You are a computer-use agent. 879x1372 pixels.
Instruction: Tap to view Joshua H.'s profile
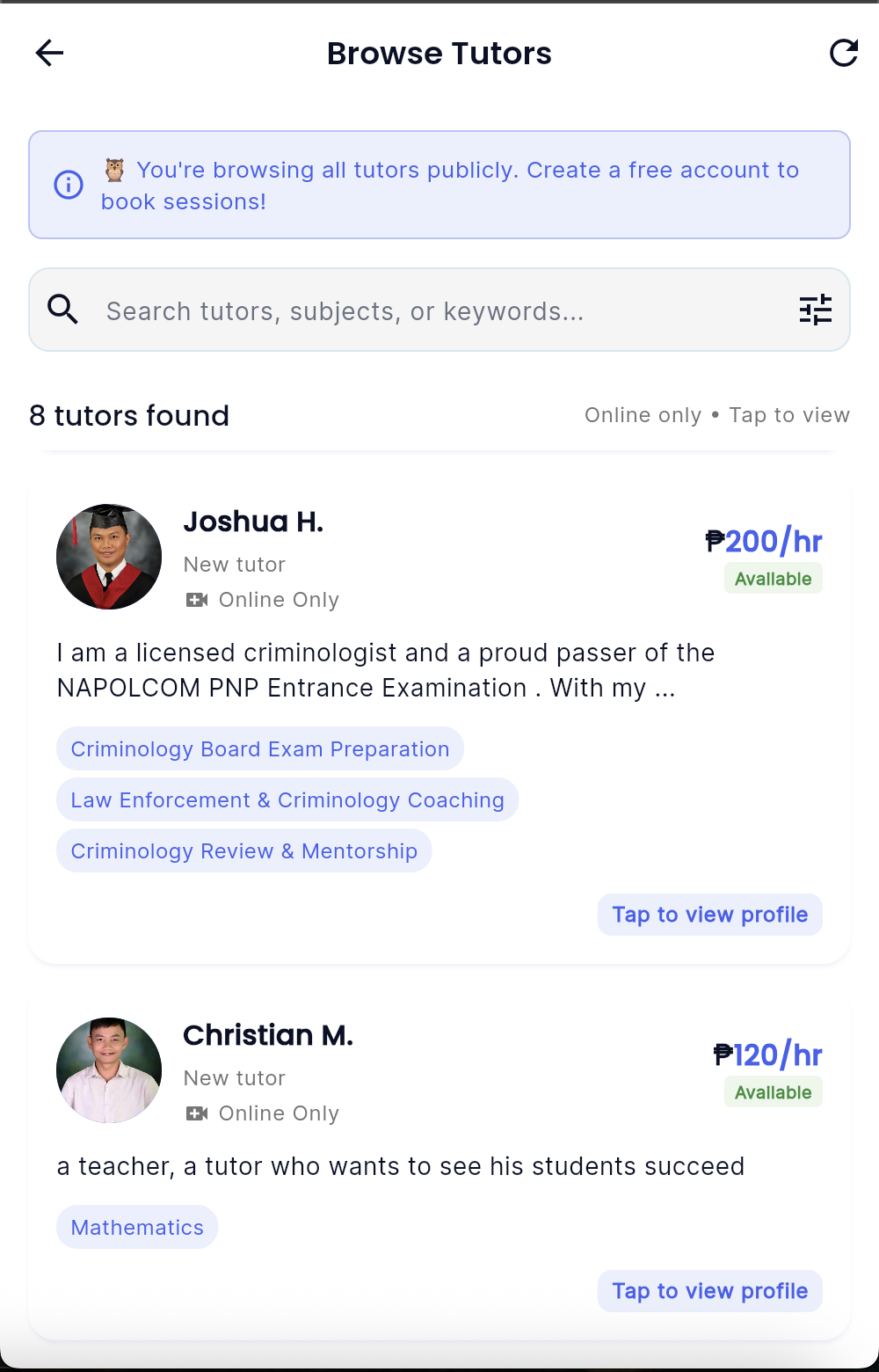click(x=709, y=915)
